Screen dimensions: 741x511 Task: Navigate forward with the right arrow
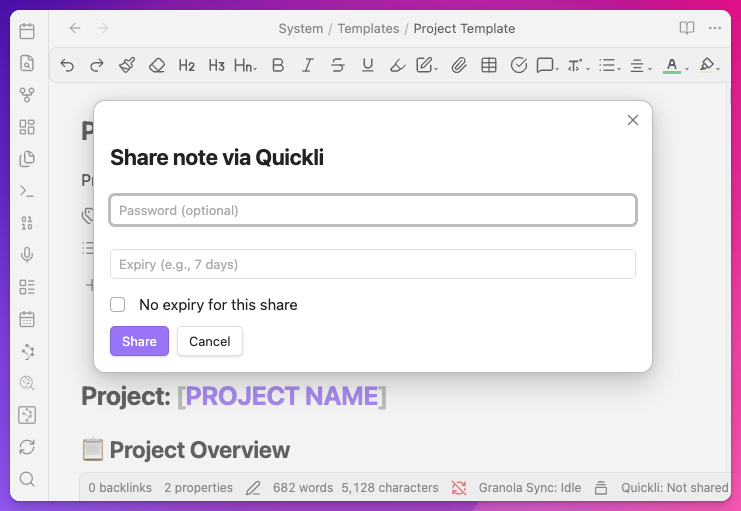coord(103,28)
